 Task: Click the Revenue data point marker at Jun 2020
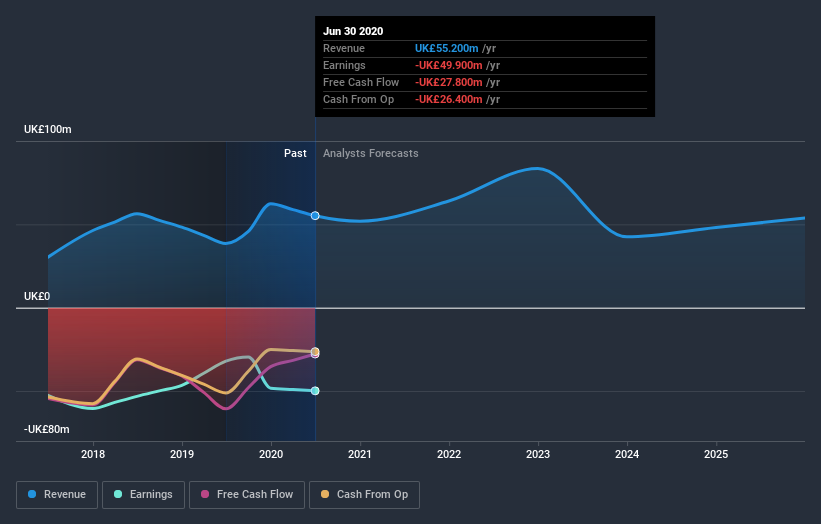(x=315, y=216)
